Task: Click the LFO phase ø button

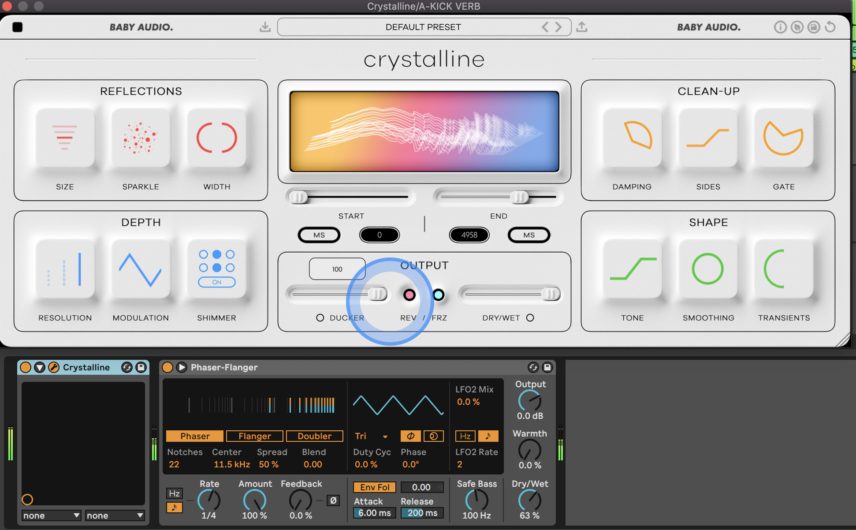Action: [x=411, y=436]
